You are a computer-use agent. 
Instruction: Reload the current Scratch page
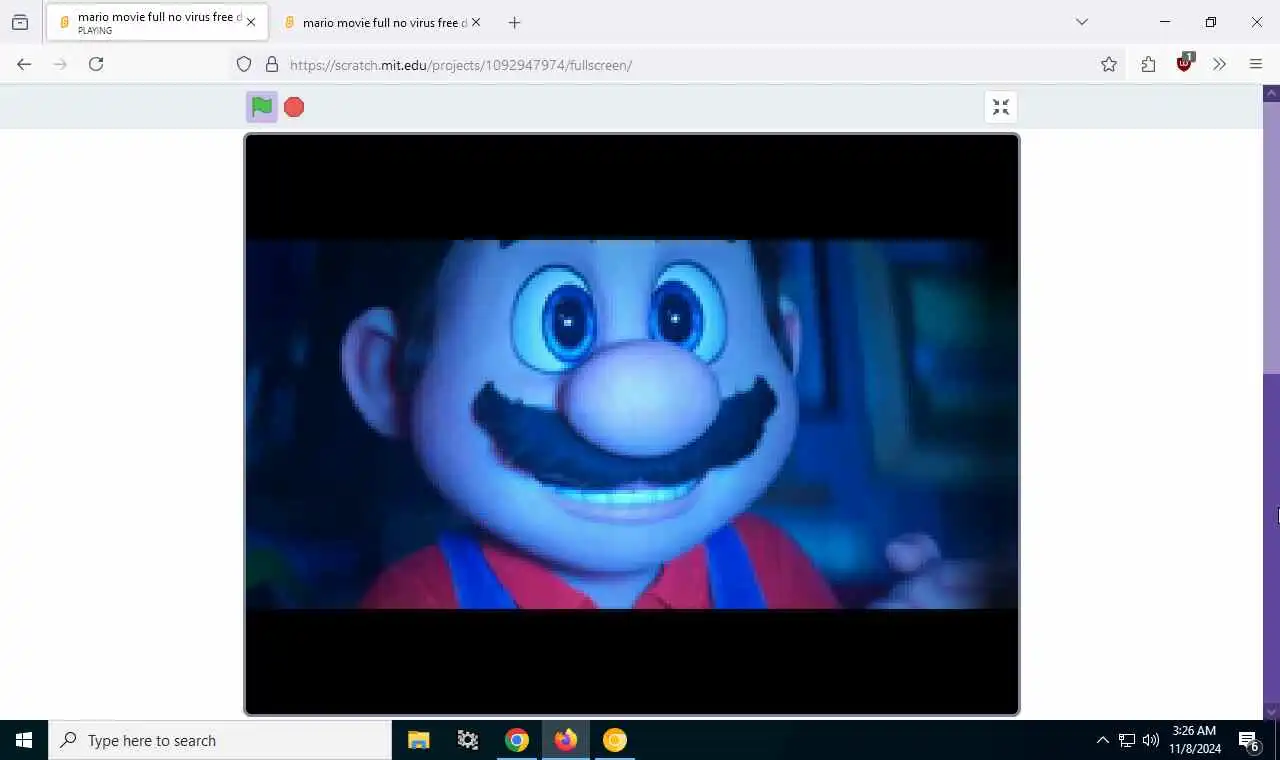click(x=96, y=64)
